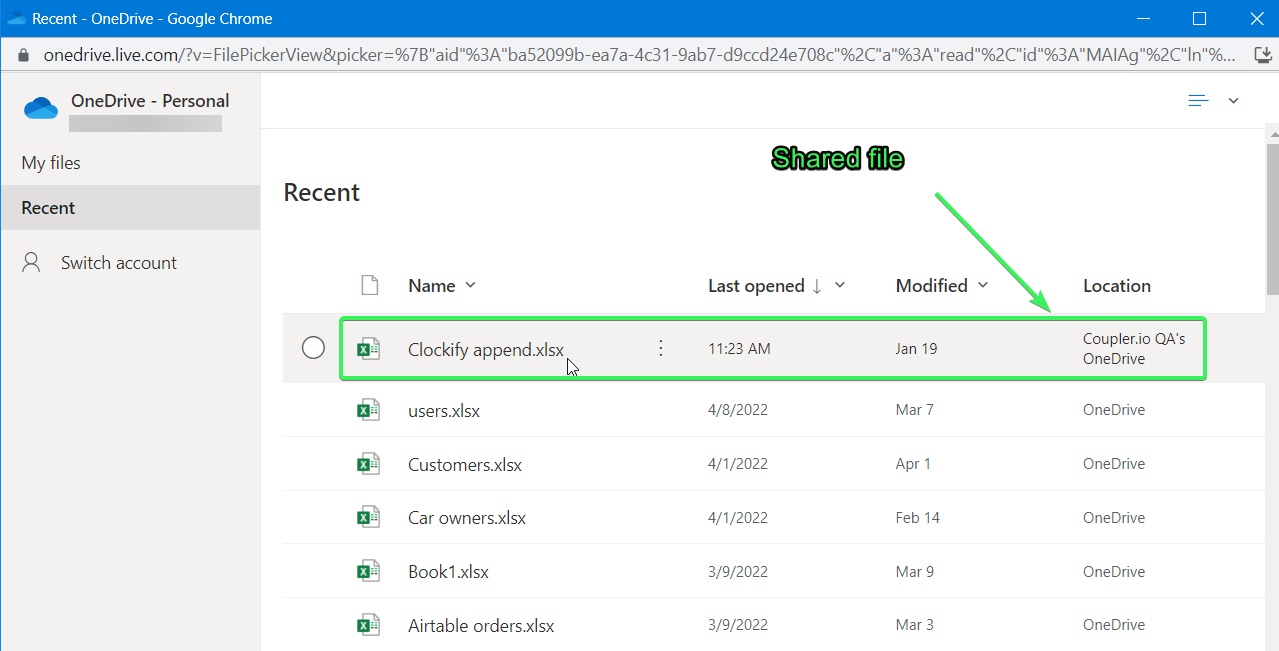The height and width of the screenshot is (651, 1279).
Task: Open the Last opened column dropdown
Action: tap(840, 285)
